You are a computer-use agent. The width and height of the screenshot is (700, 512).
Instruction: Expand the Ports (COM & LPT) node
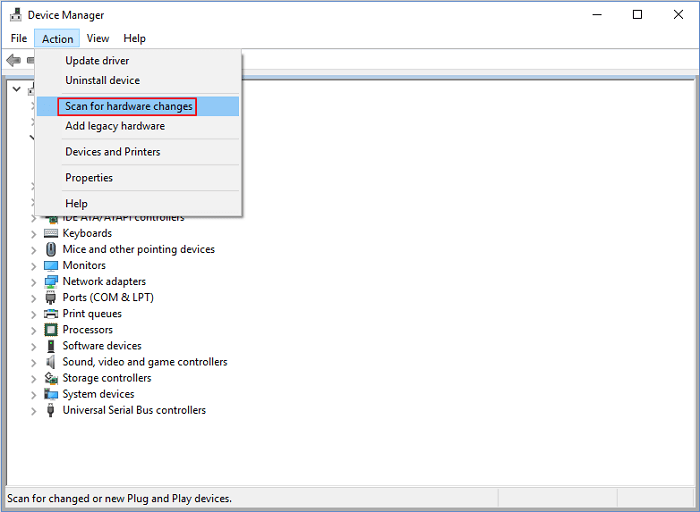(33, 298)
